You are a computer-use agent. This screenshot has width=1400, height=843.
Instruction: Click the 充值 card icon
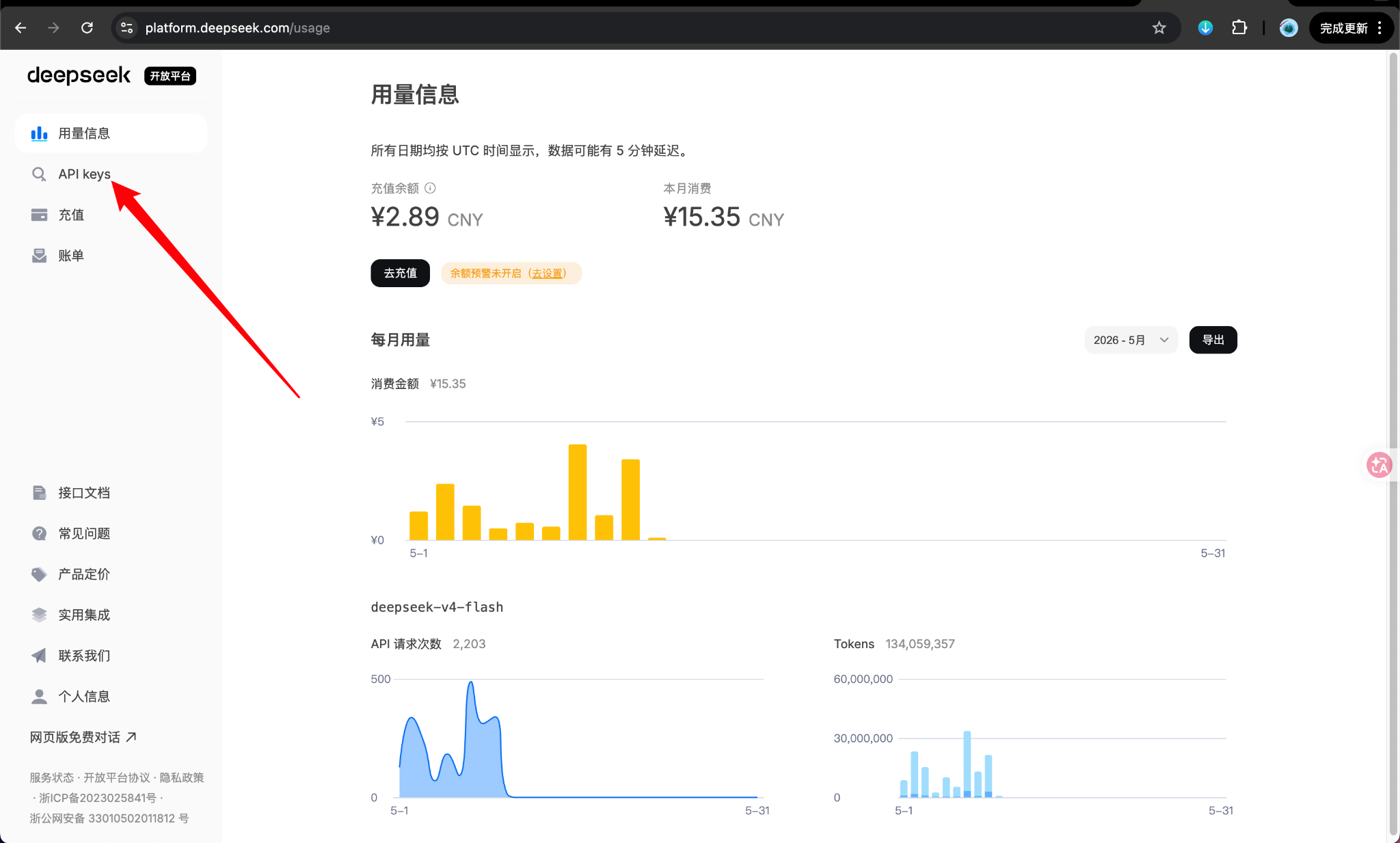[x=39, y=215]
